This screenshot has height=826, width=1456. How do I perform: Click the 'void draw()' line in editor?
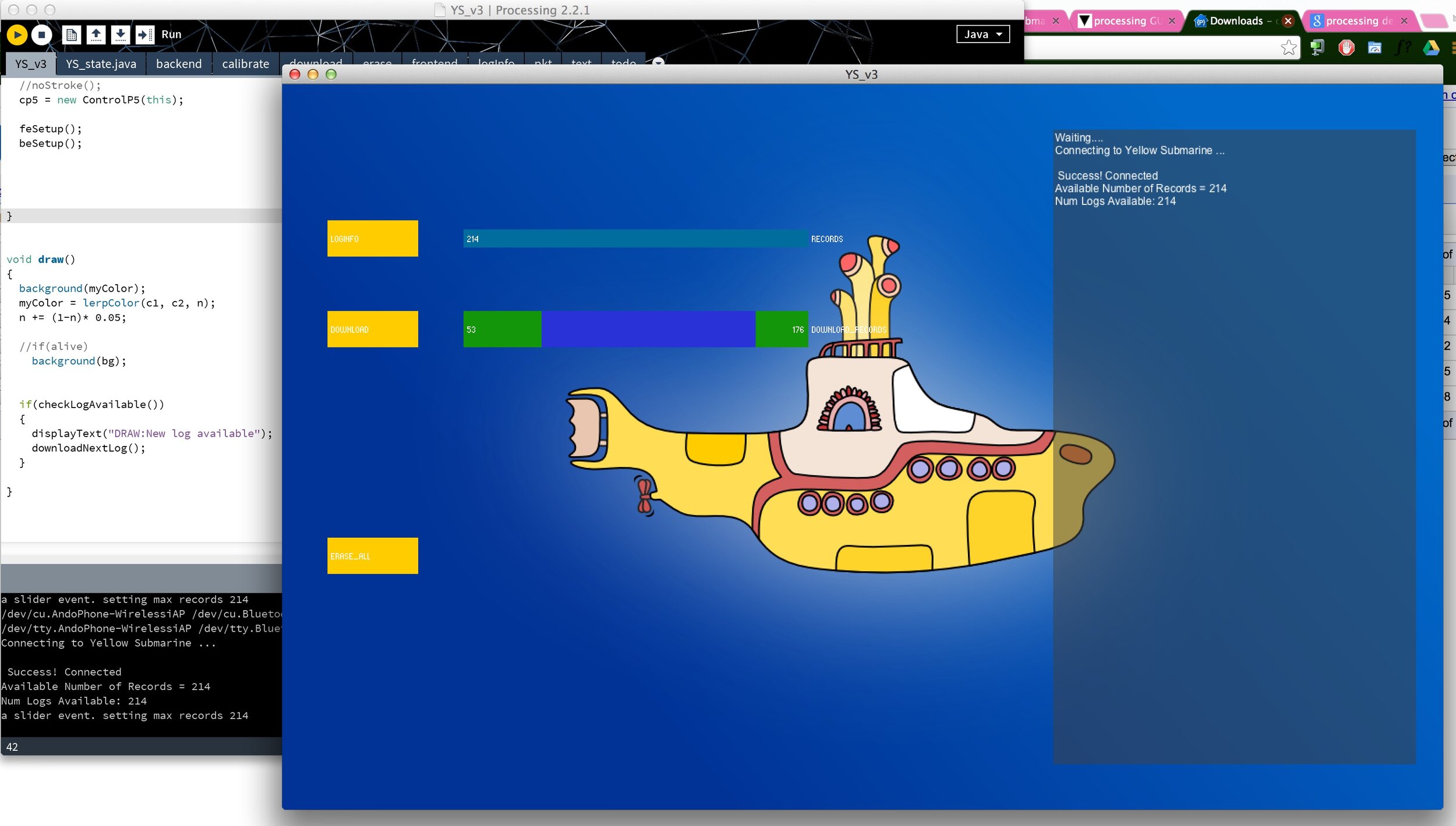41,260
